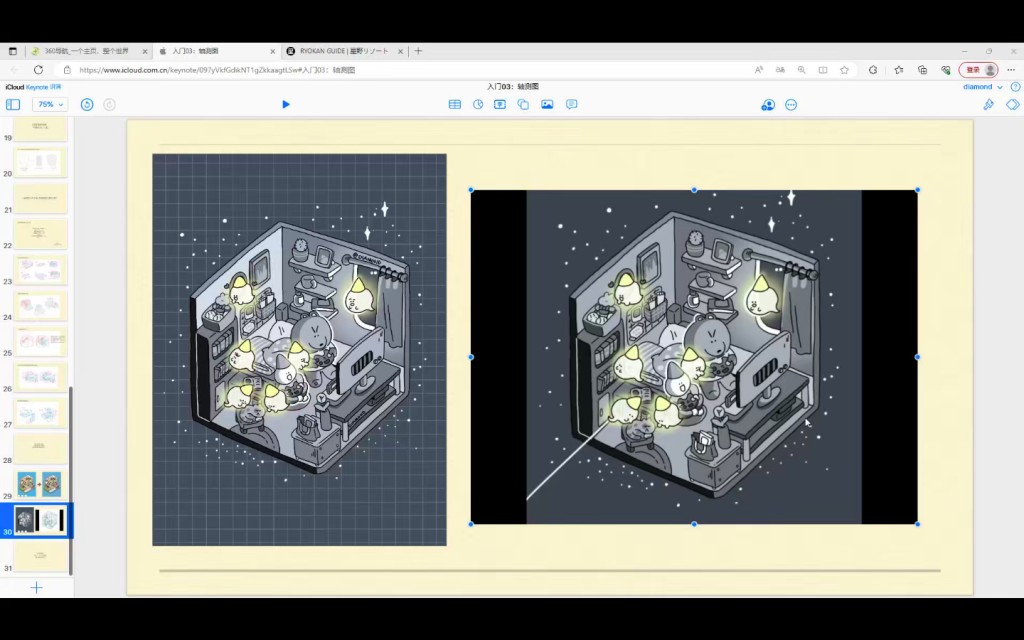Switch to RYOKAN GUIDE browser tab

pyautogui.click(x=344, y=51)
